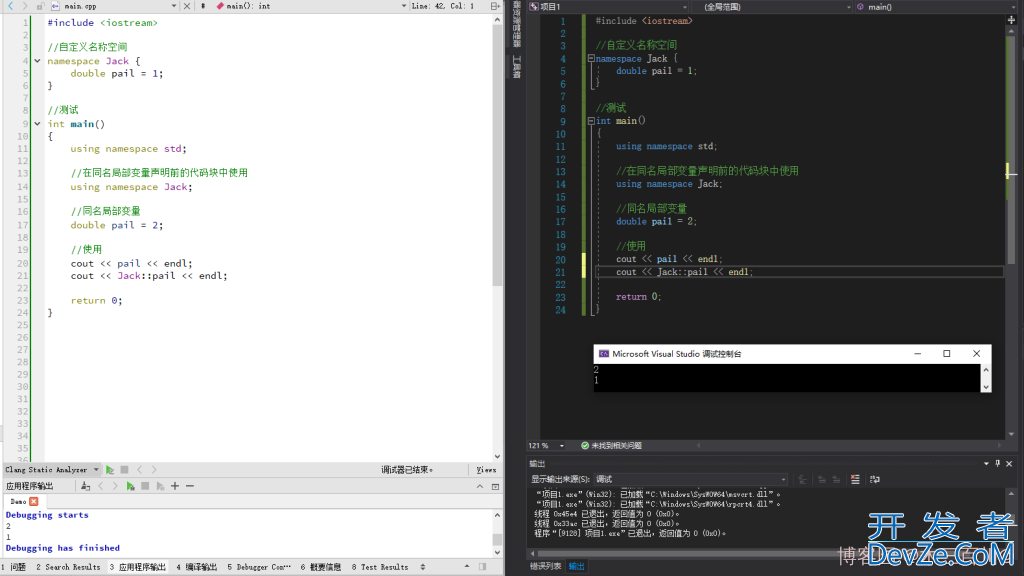Go to previous item in application output

[x=101, y=486]
